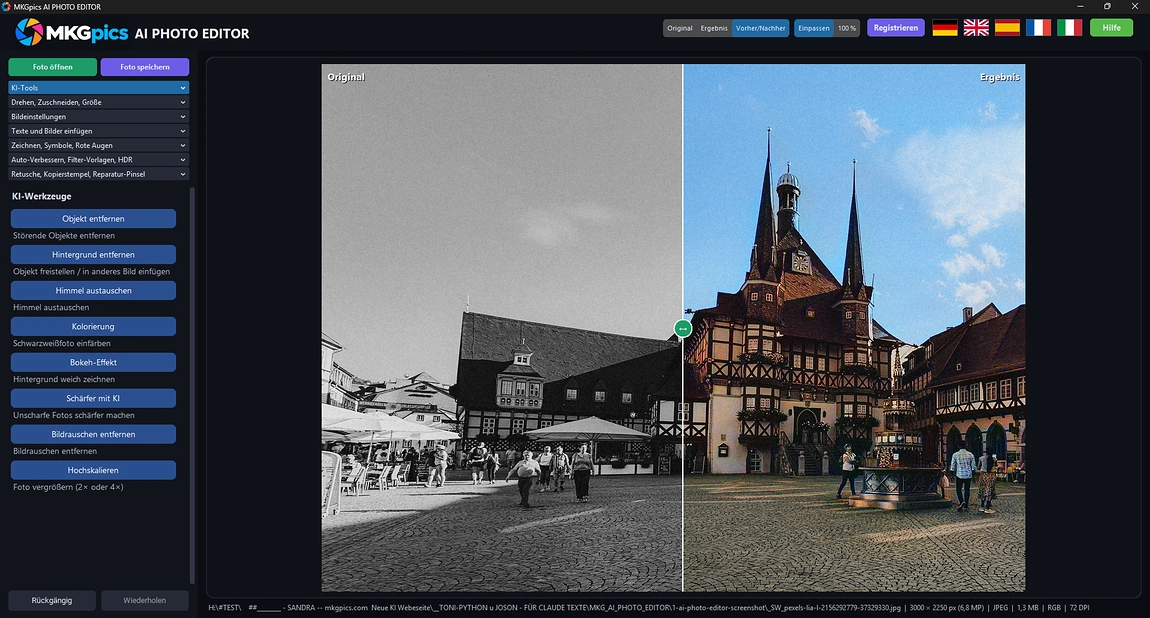Start the Hintergrund entfernen tool
This screenshot has width=1150, height=618.
(93, 254)
